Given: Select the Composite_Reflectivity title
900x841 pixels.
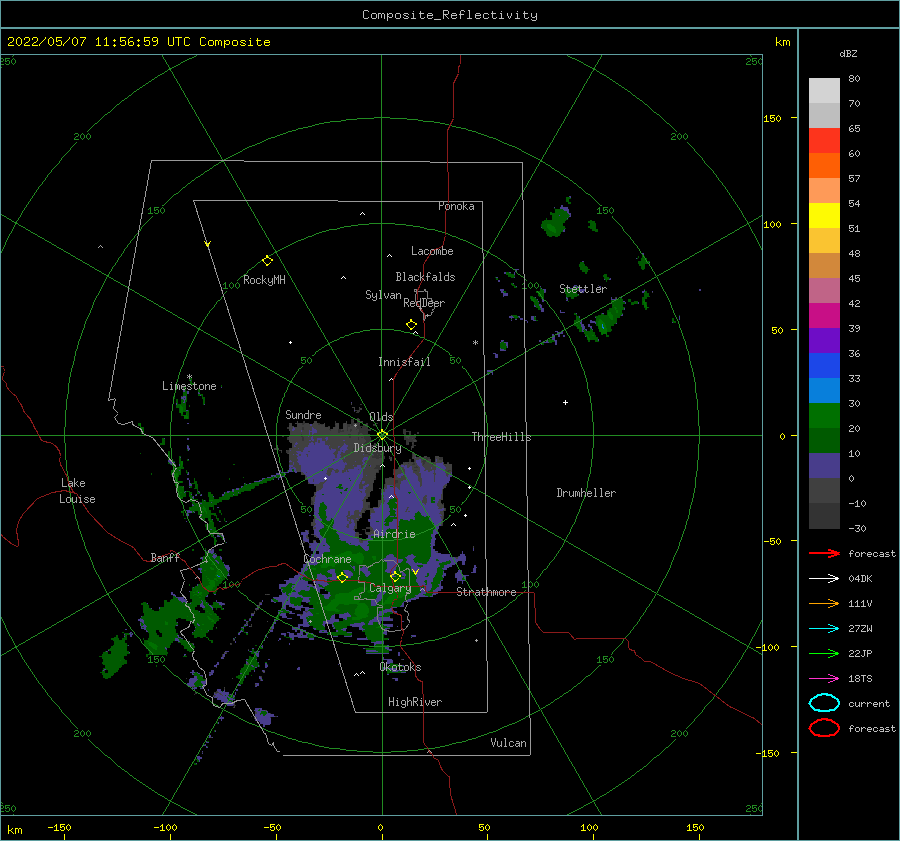Looking at the screenshot, I should 450,15.
